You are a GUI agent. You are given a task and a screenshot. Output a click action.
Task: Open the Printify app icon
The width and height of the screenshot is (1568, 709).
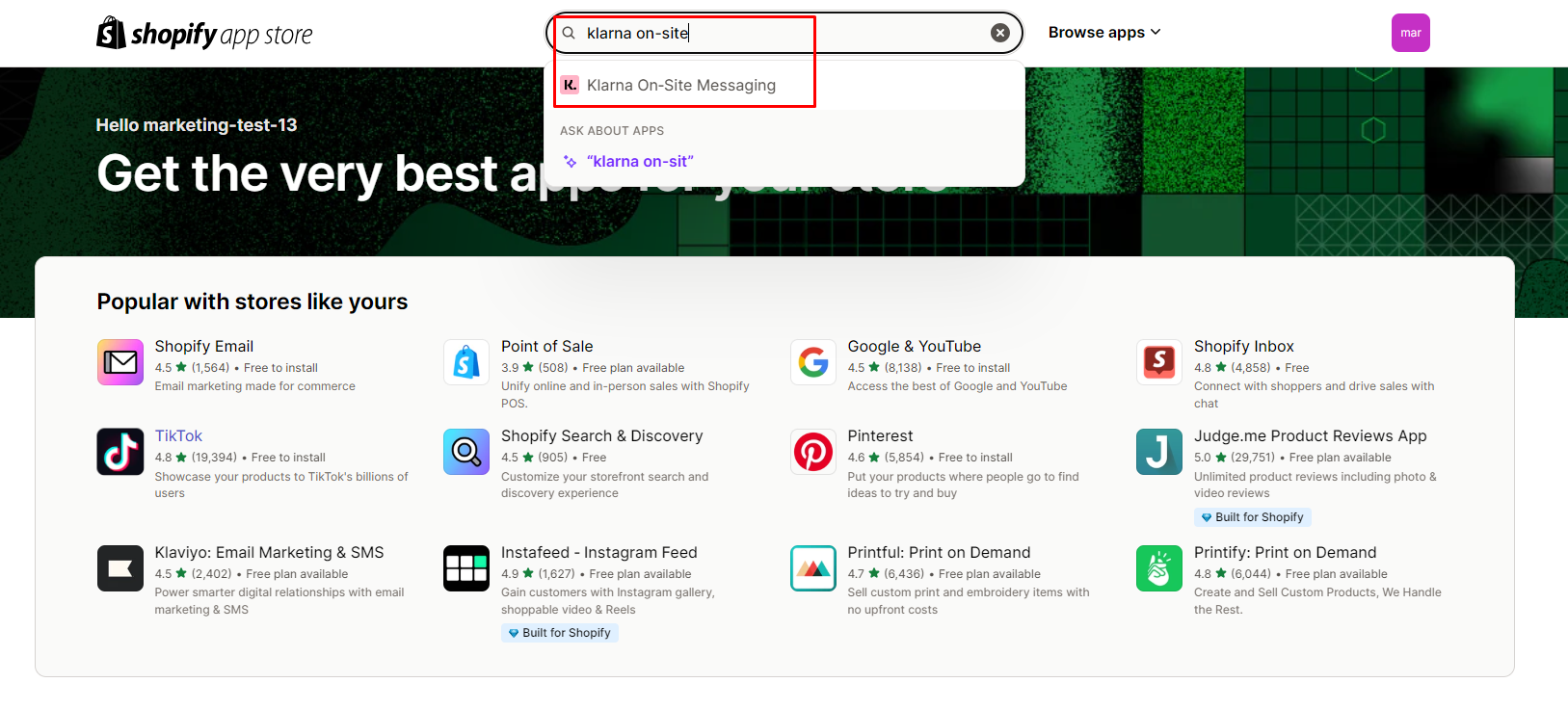(x=1159, y=568)
